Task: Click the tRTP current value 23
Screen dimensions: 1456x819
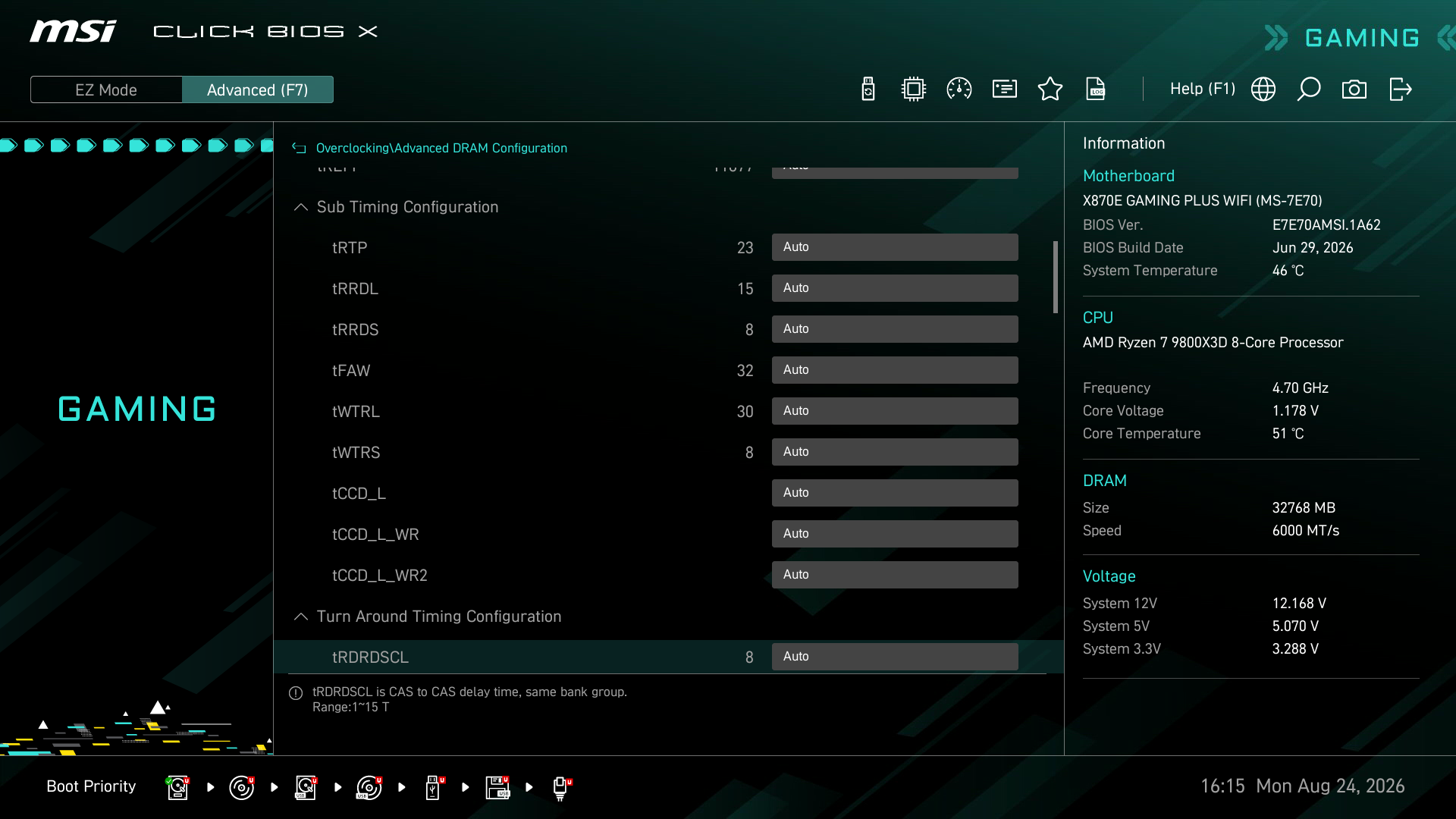Action: [745, 248]
